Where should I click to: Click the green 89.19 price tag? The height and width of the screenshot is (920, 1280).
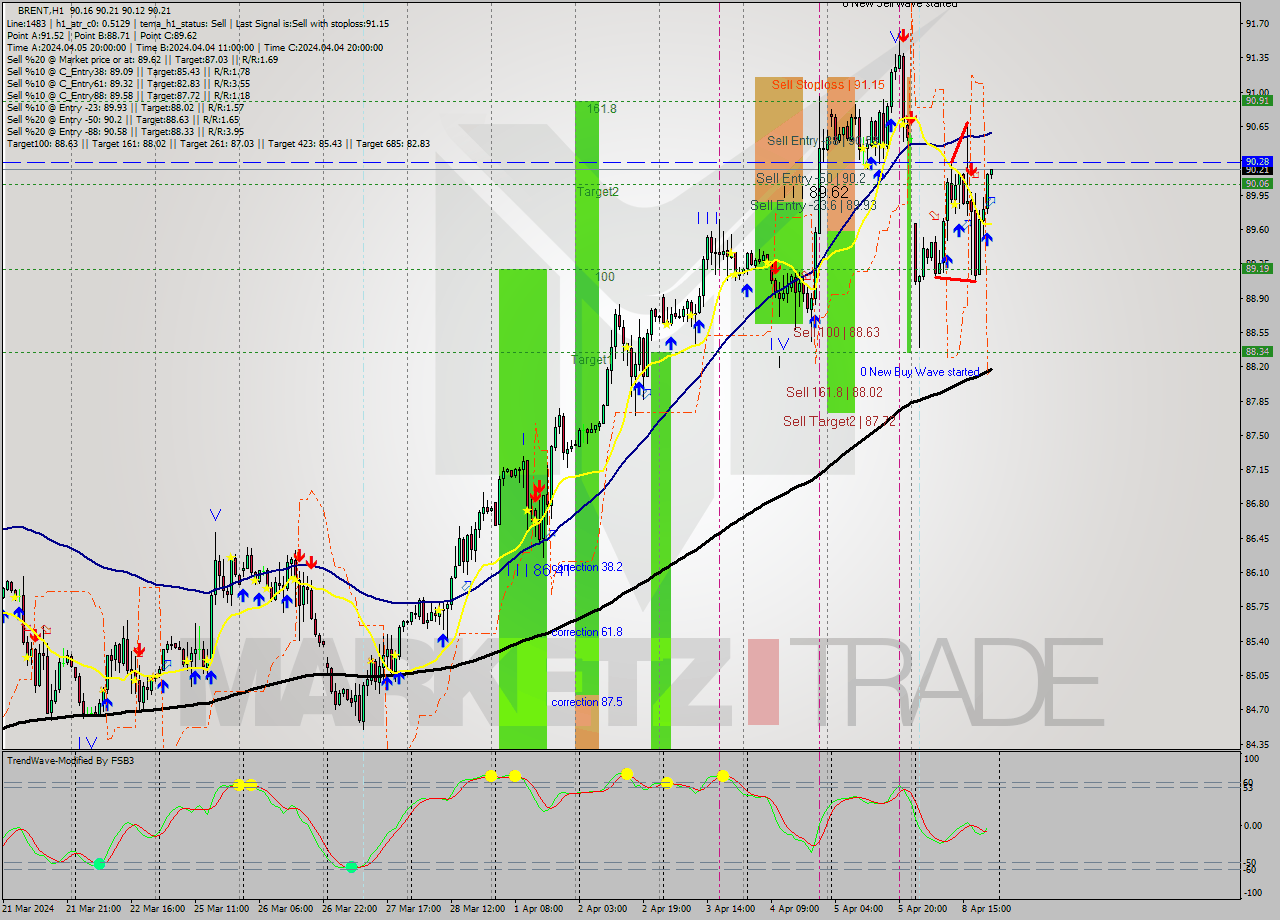(1257, 268)
